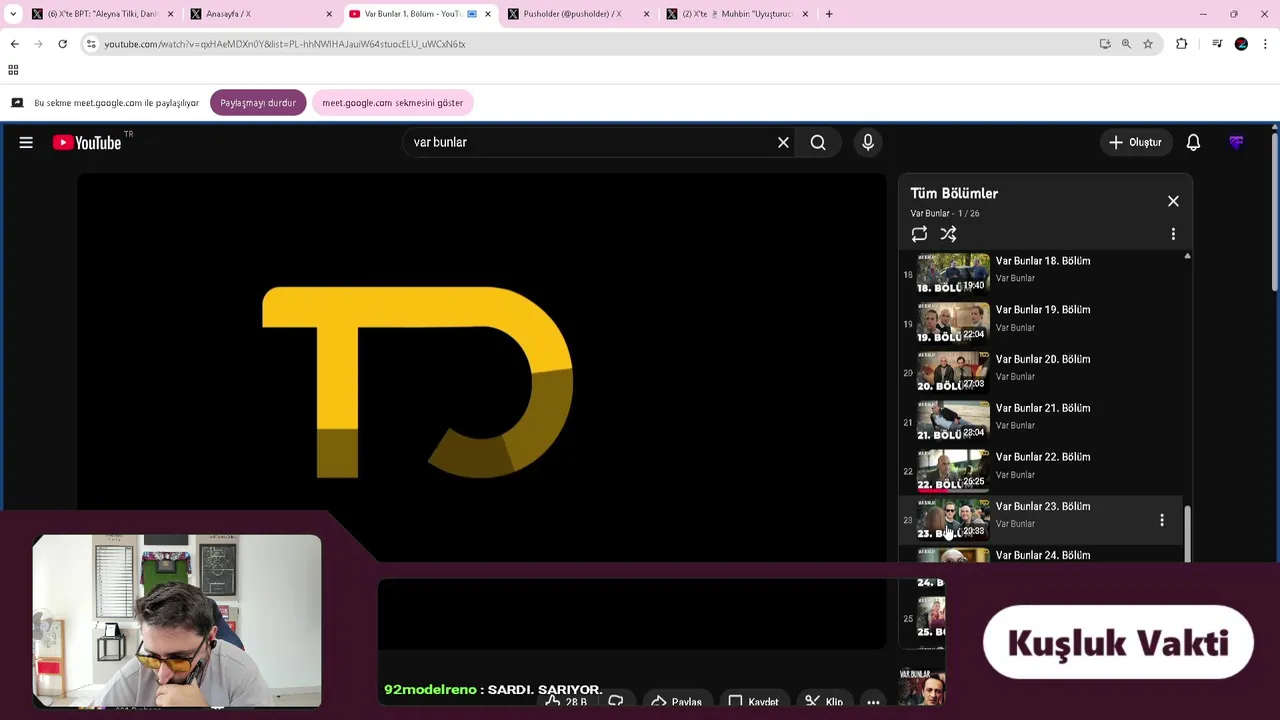Screen dimensions: 1280x720
Task: Open the apps grid in bookmarks bar
Action: click(13, 70)
